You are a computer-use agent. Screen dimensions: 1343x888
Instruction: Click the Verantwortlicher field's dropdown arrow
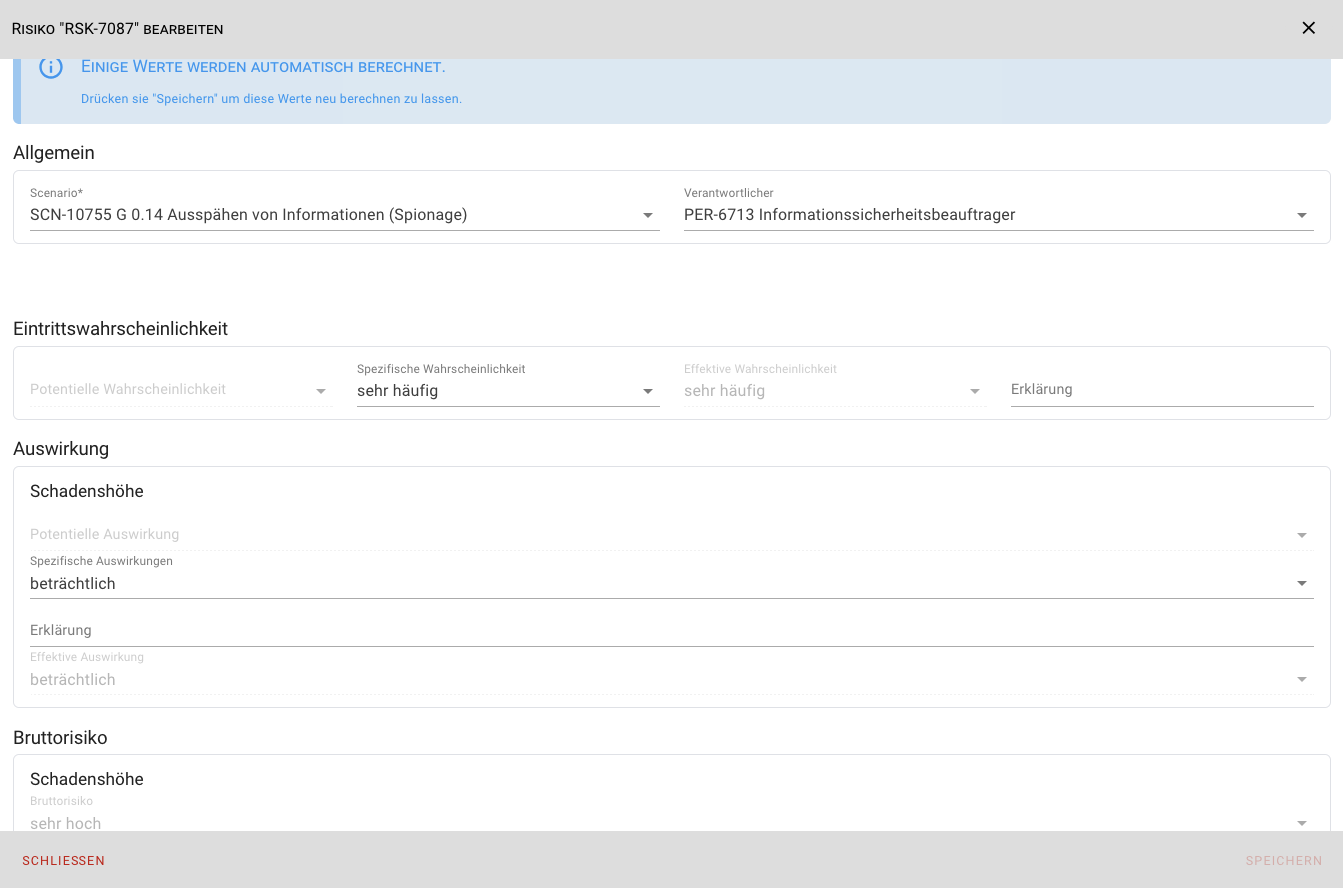(1301, 215)
